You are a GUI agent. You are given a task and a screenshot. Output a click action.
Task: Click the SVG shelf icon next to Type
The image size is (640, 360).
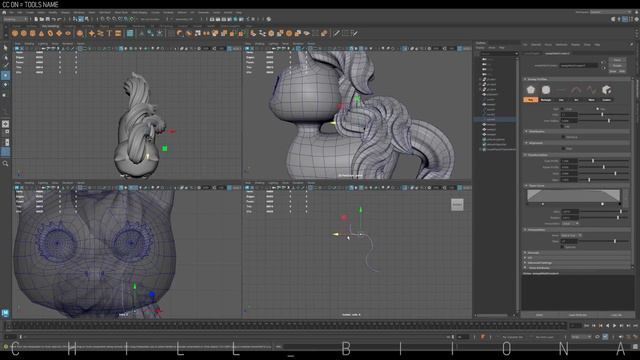118,33
